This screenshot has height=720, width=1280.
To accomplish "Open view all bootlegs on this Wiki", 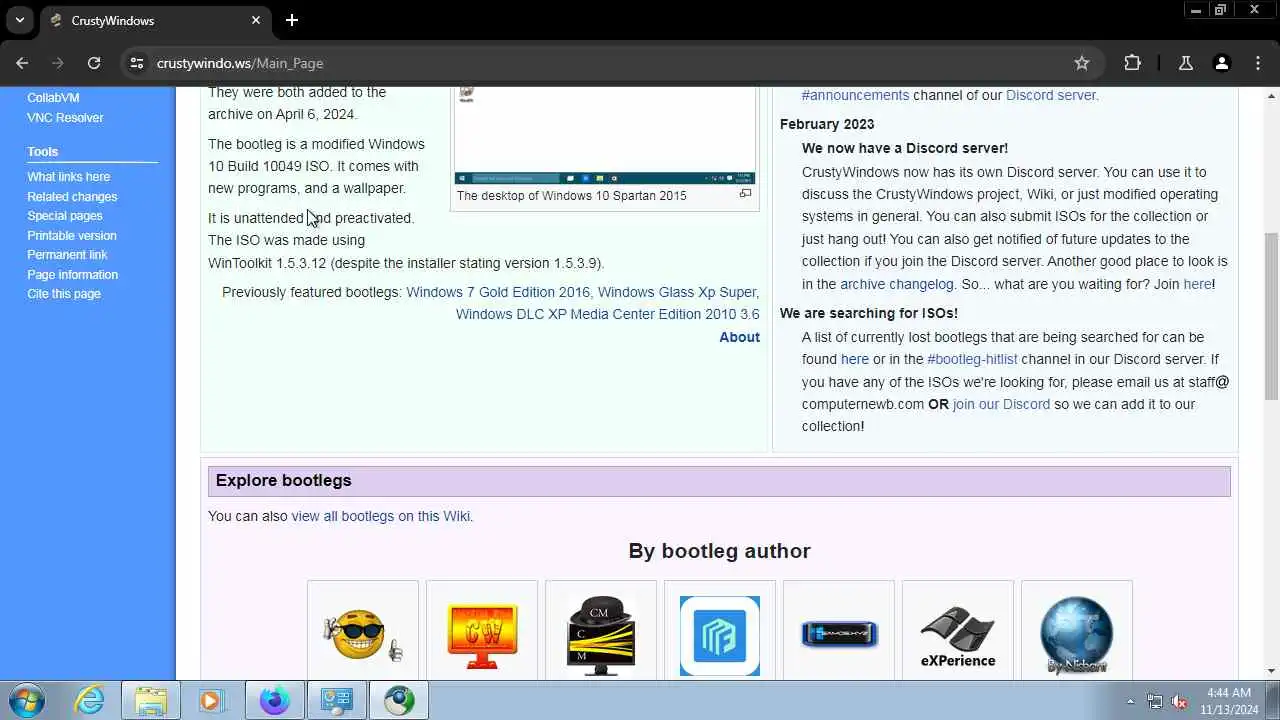I will [x=380, y=516].
